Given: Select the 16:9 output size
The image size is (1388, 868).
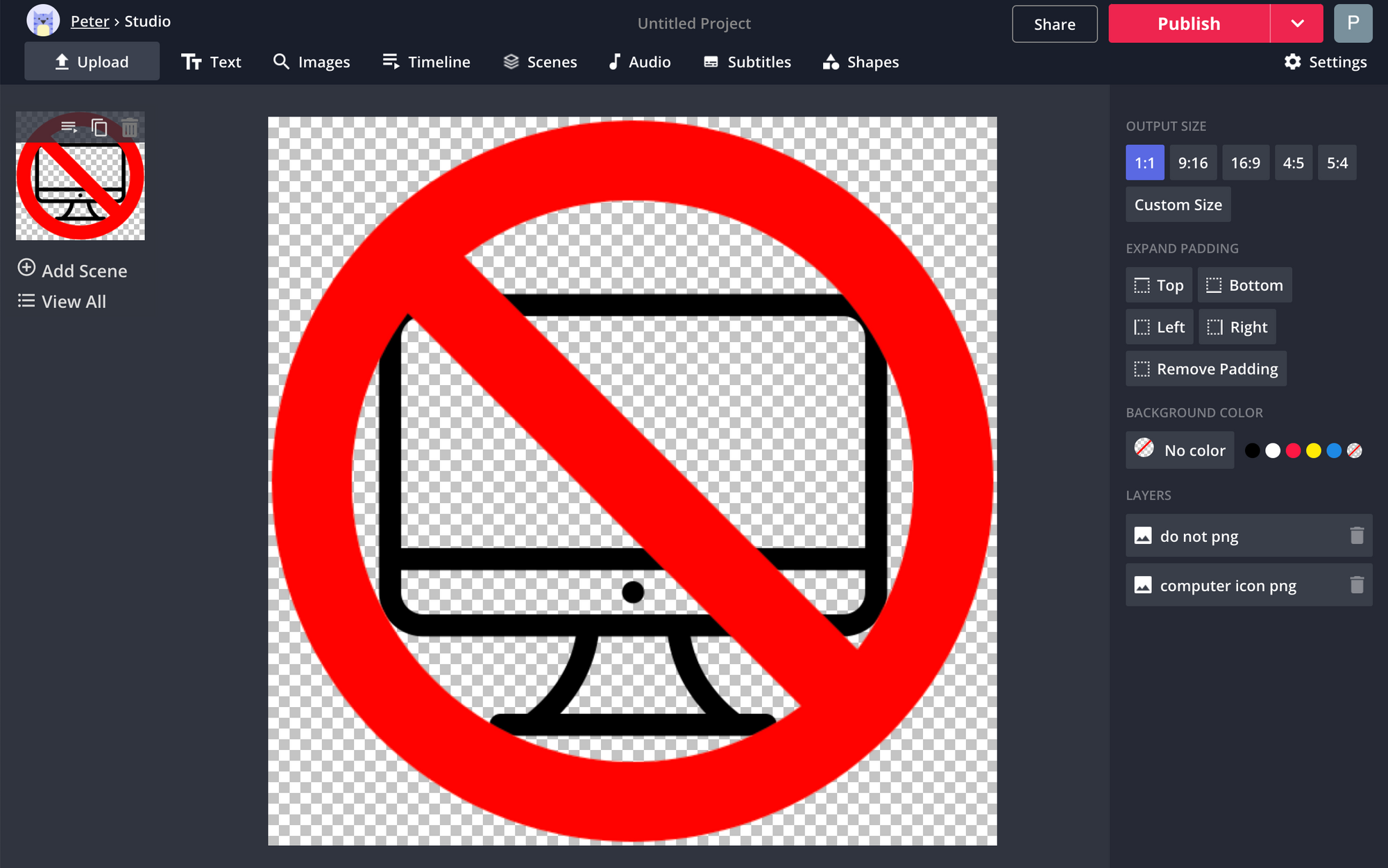Looking at the screenshot, I should point(1245,163).
